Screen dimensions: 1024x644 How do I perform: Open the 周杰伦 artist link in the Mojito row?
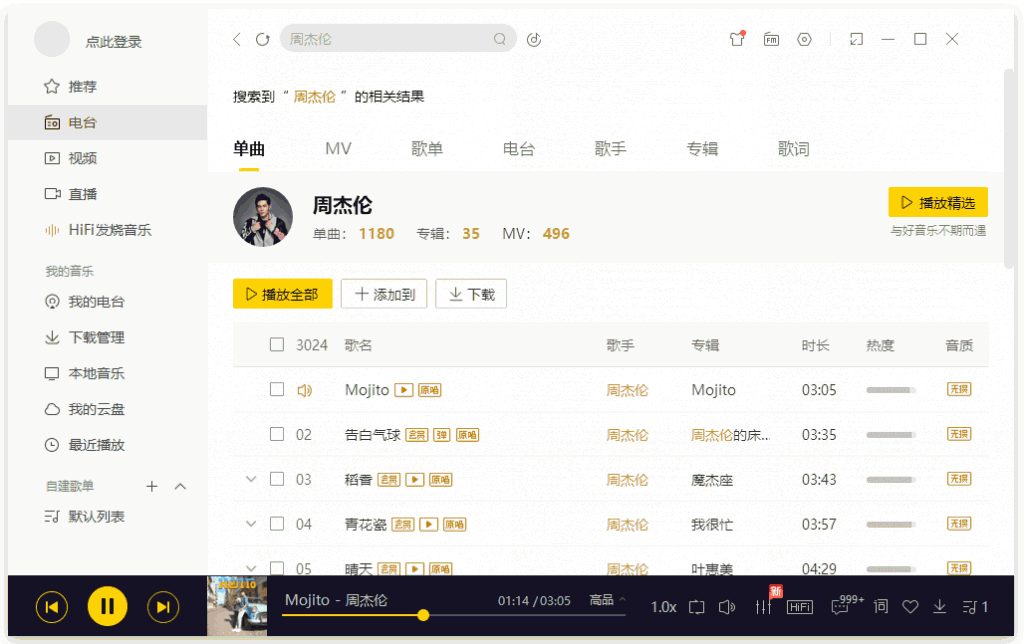(627, 390)
